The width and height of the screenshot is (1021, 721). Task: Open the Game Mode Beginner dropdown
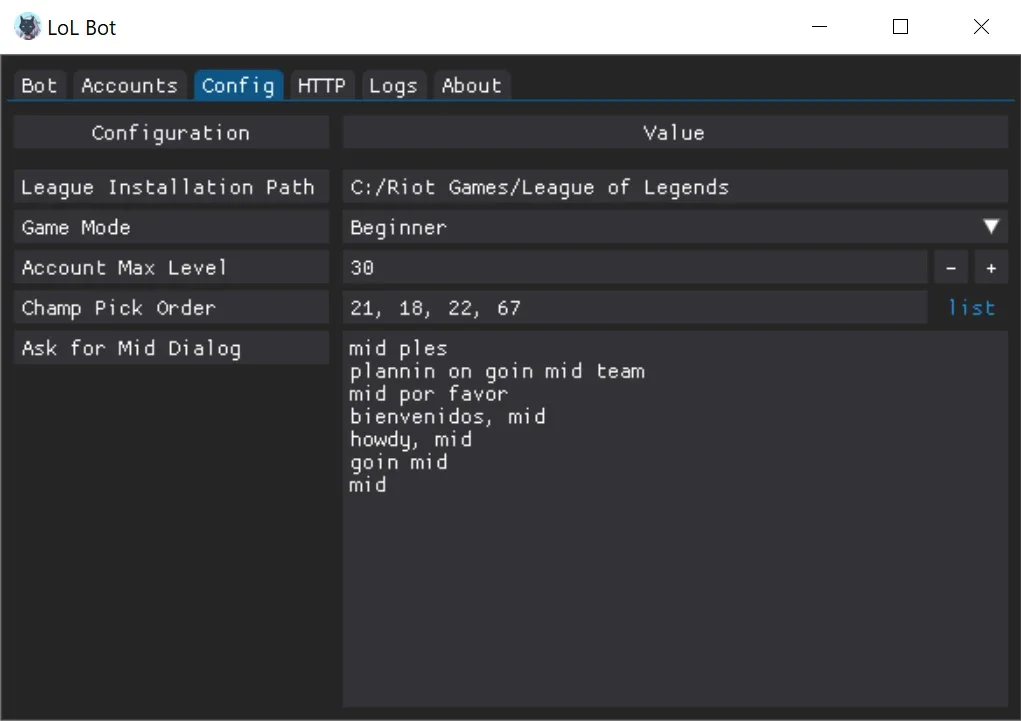pos(675,228)
